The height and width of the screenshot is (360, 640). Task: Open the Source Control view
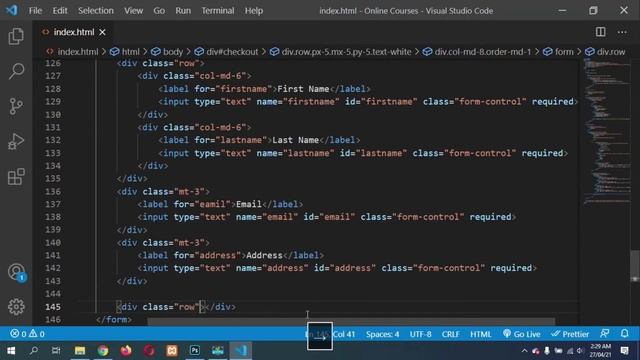click(x=16, y=107)
